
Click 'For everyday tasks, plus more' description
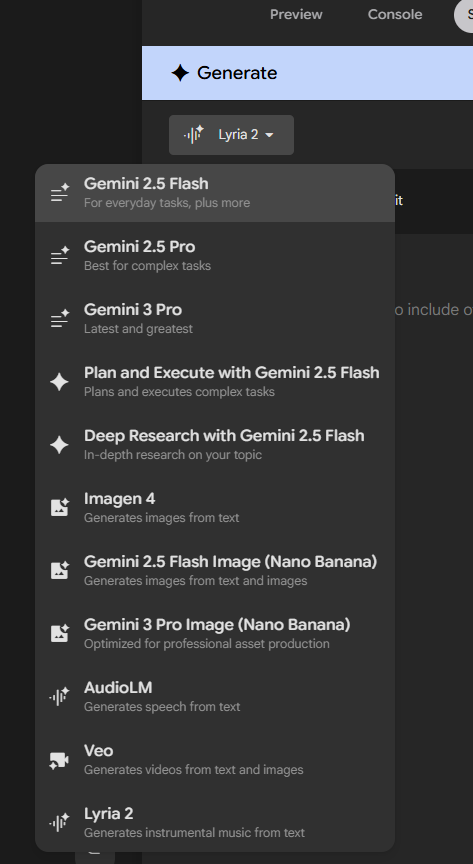pos(166,203)
